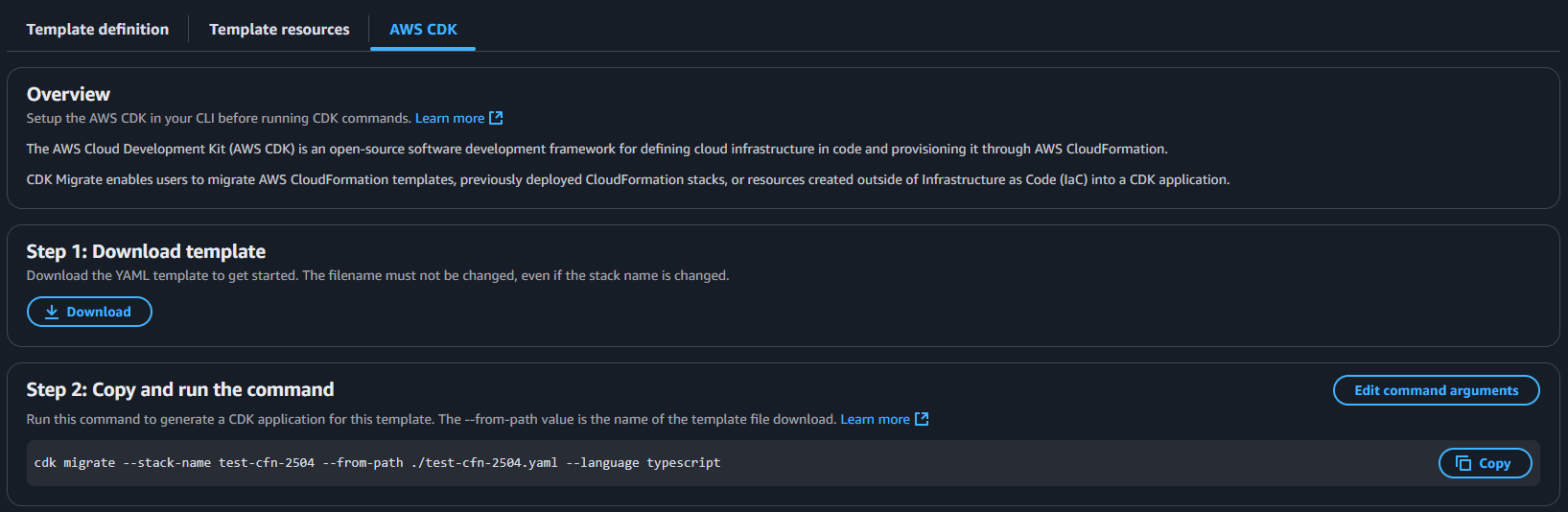
Task: Select the AWS CDK tab
Action: [x=423, y=29]
